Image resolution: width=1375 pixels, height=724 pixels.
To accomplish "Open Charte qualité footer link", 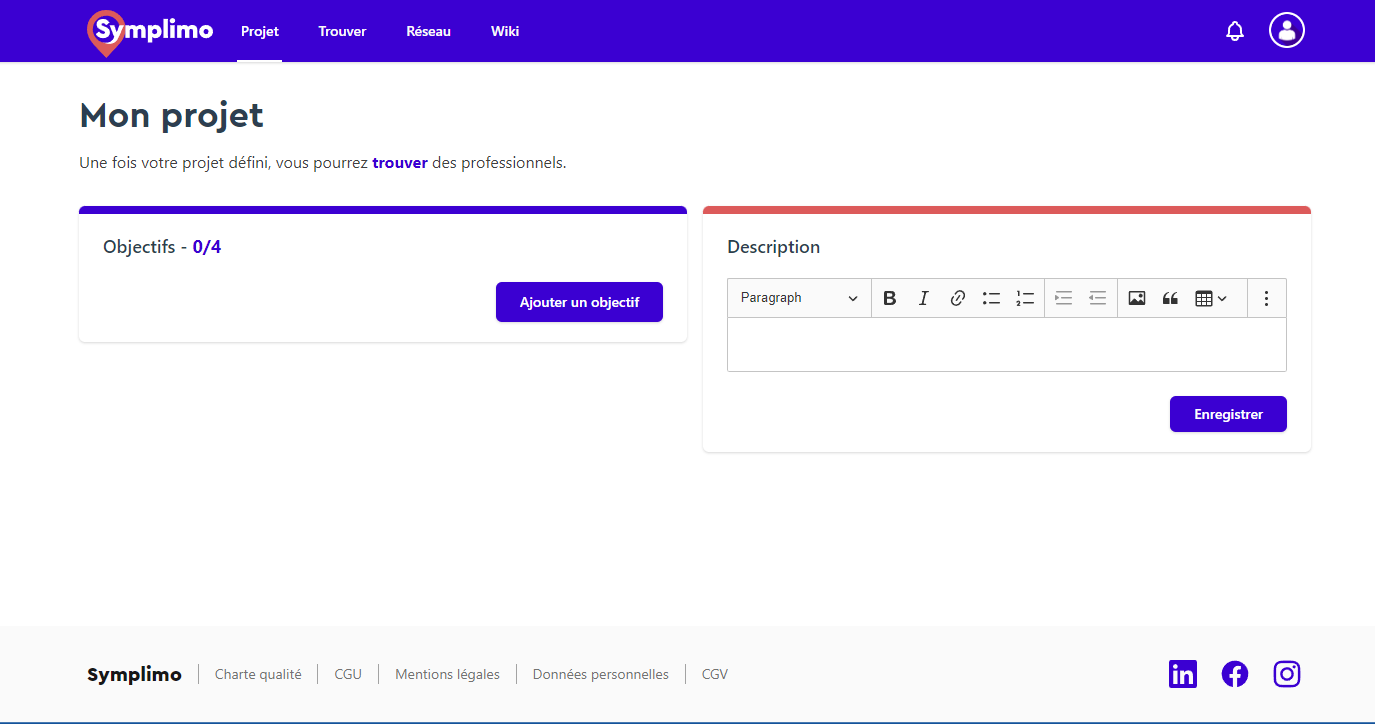I will [x=258, y=674].
